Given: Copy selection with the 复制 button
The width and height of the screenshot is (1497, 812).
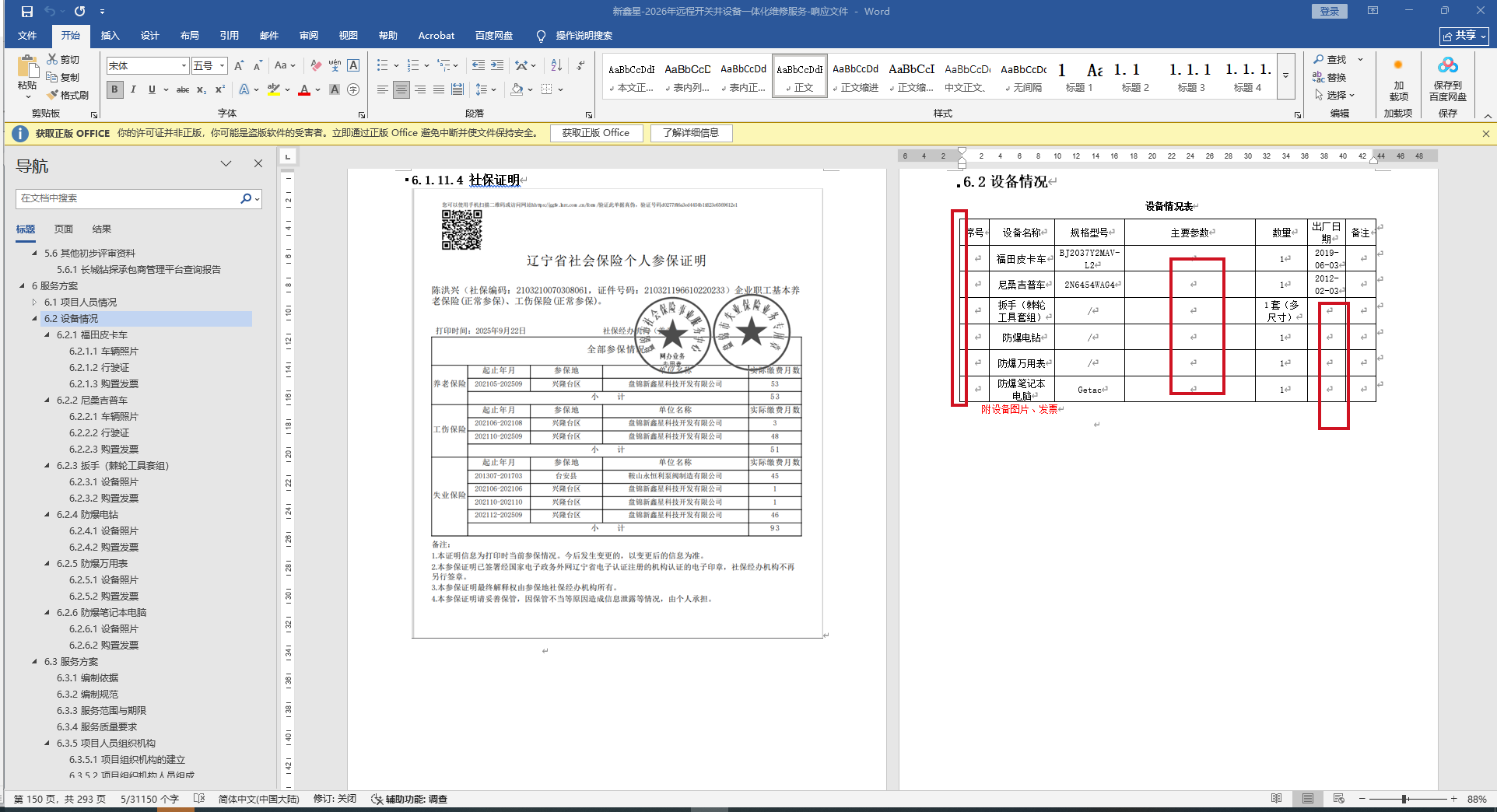Looking at the screenshot, I should point(63,77).
